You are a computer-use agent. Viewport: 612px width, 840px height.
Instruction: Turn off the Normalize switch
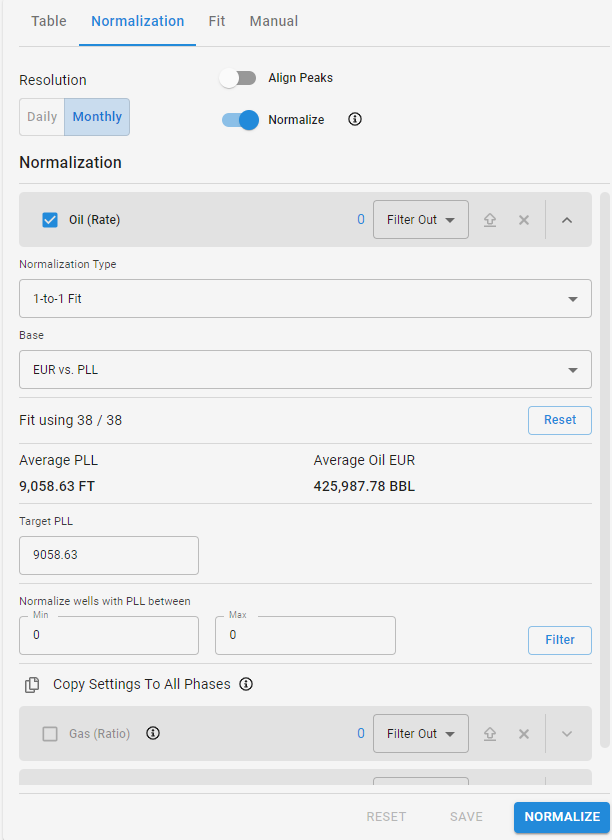pyautogui.click(x=240, y=119)
